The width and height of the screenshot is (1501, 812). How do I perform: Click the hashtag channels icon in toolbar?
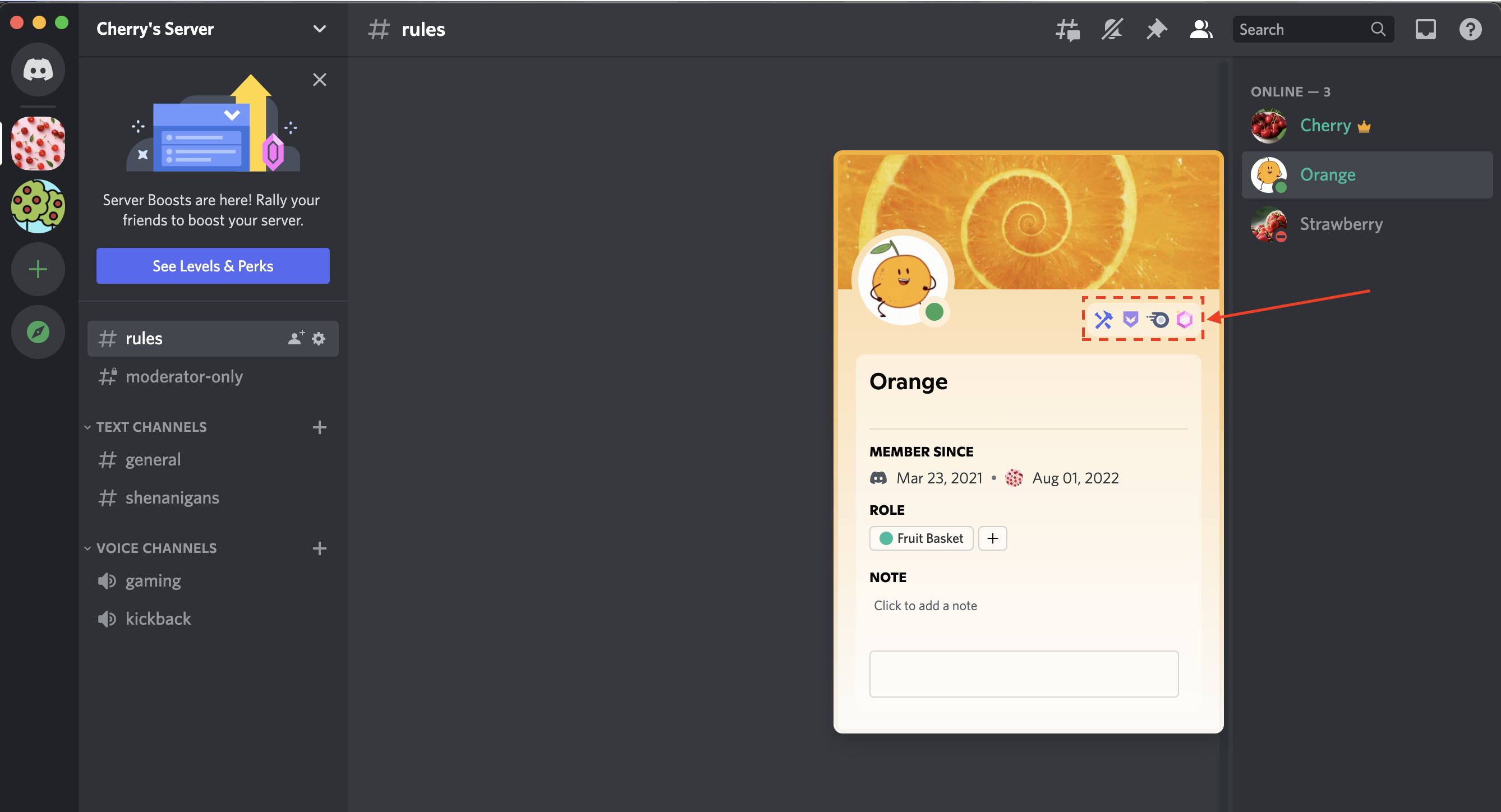point(1068,28)
